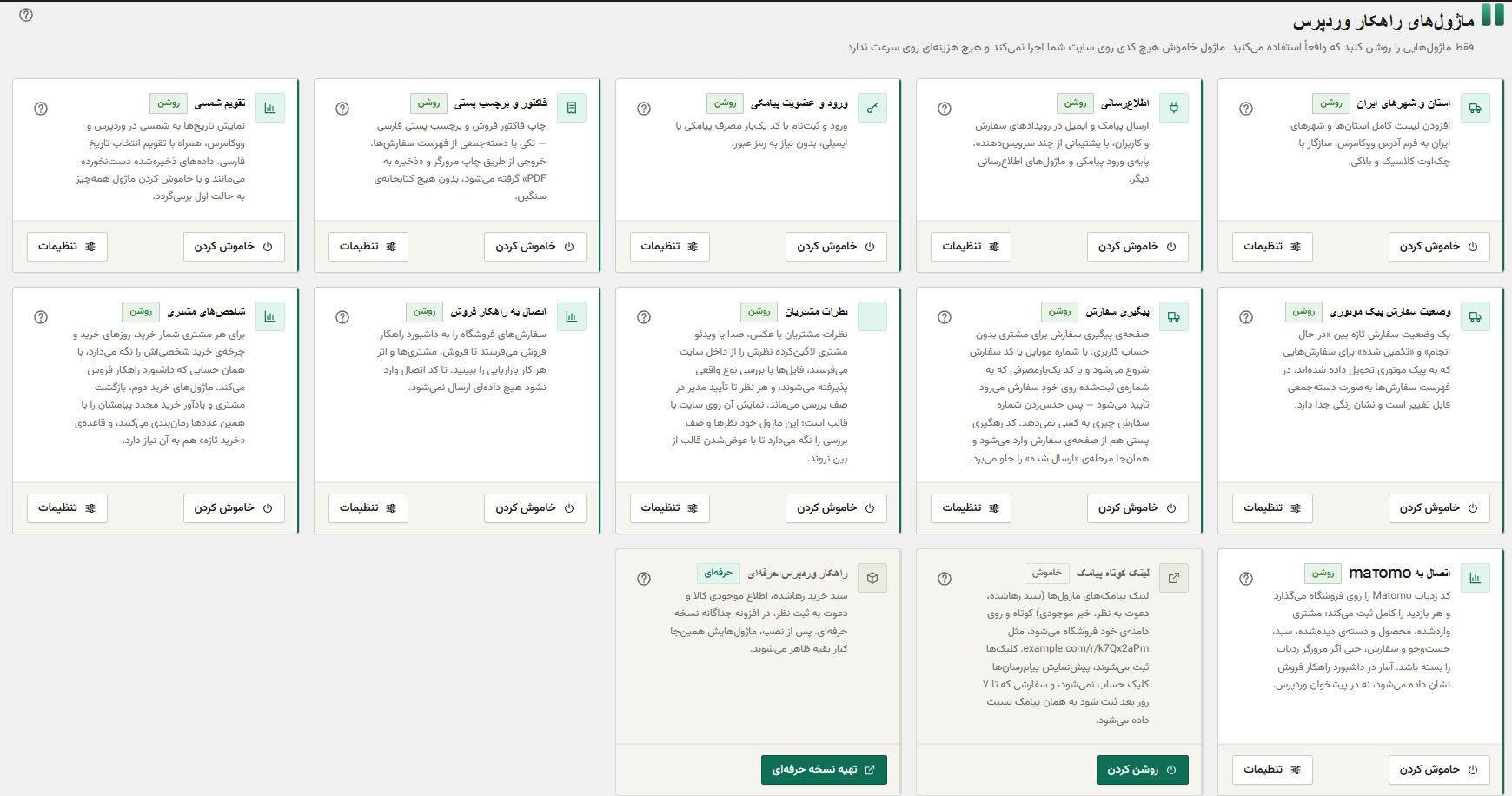Viewport: 1512px width, 796px height.
Task: Open help for ورود و عضویت پیامکی
Action: 644,109
